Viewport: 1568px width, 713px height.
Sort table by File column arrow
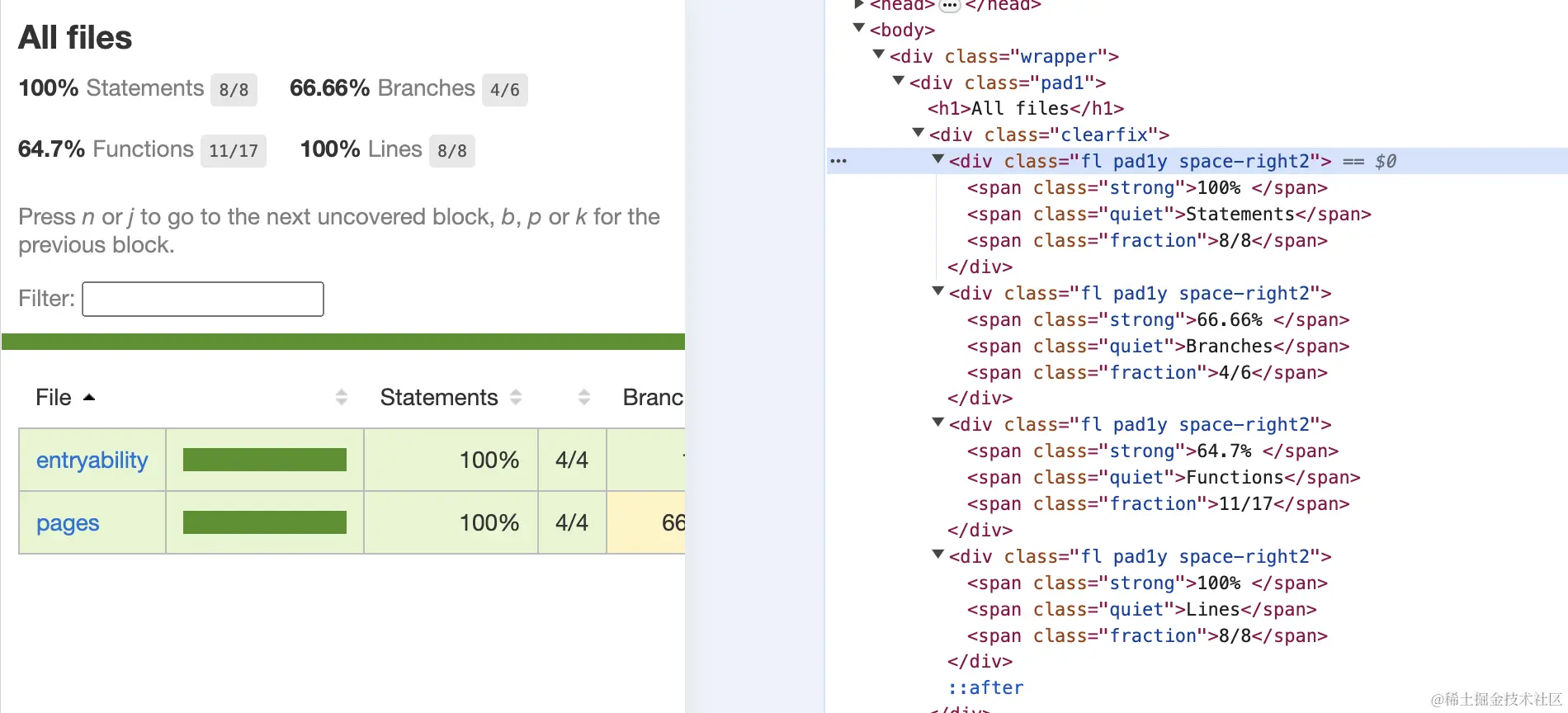89,398
